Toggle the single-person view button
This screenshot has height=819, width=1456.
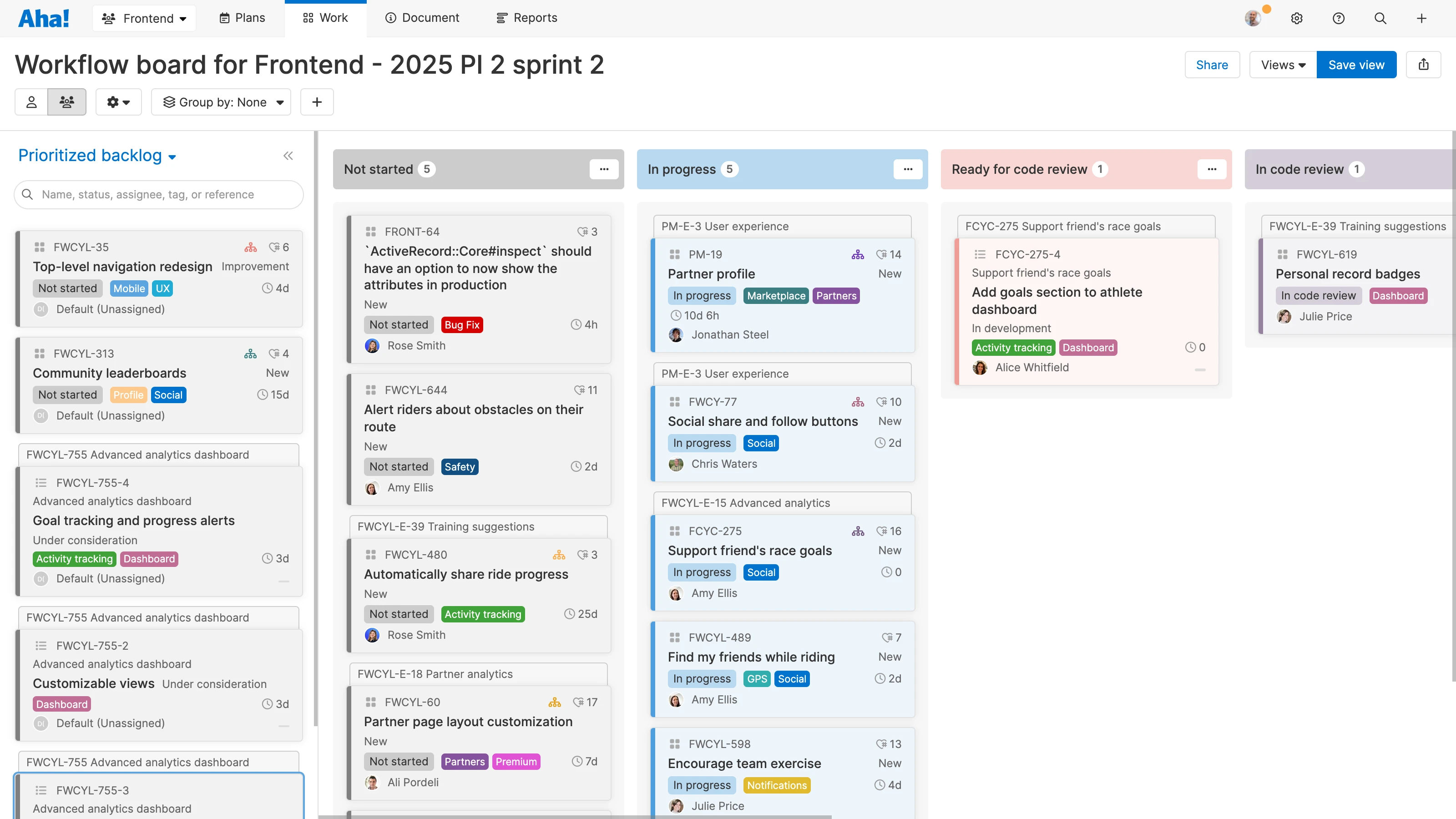pos(32,102)
